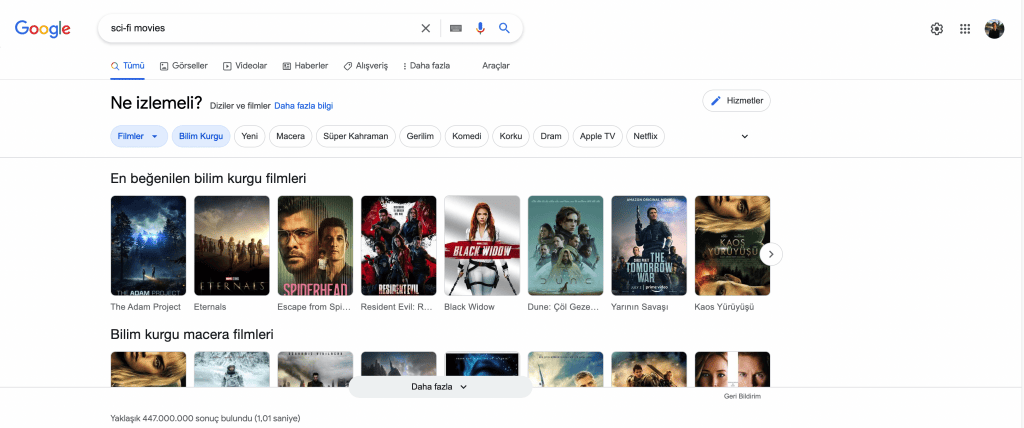The width and height of the screenshot is (1024, 428).
Task: Open the Resident Evil poster
Action: (x=398, y=246)
